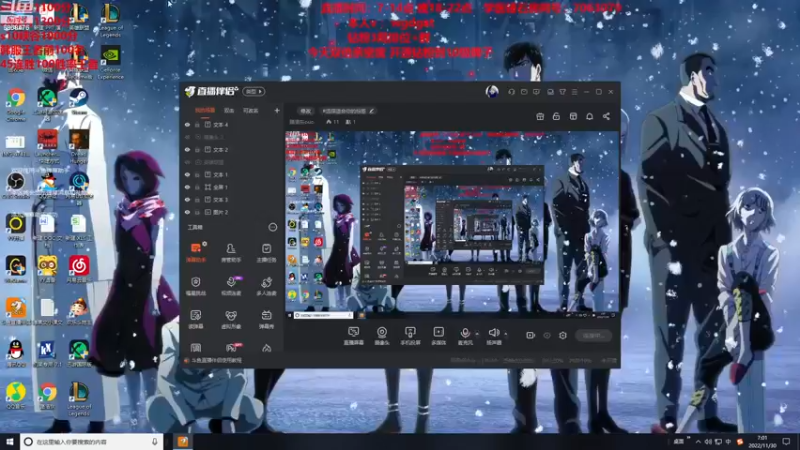The image size is (800, 450).
Task: Toggle the lock on the 全屏 1 layer
Action: tap(197, 187)
